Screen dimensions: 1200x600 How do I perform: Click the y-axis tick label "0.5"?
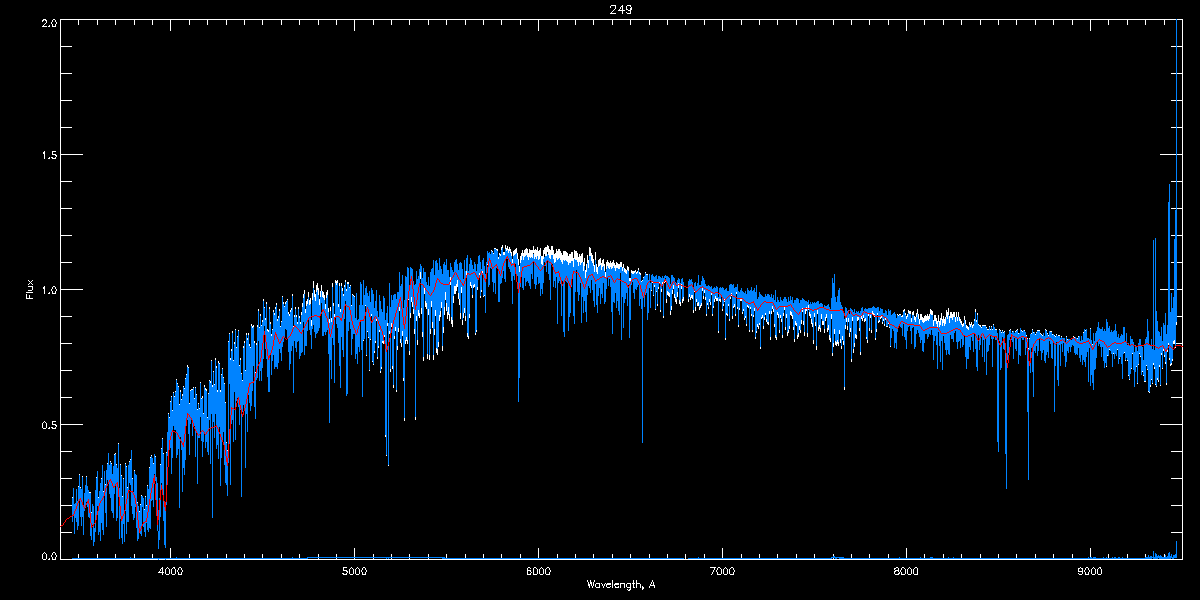pyautogui.click(x=47, y=424)
